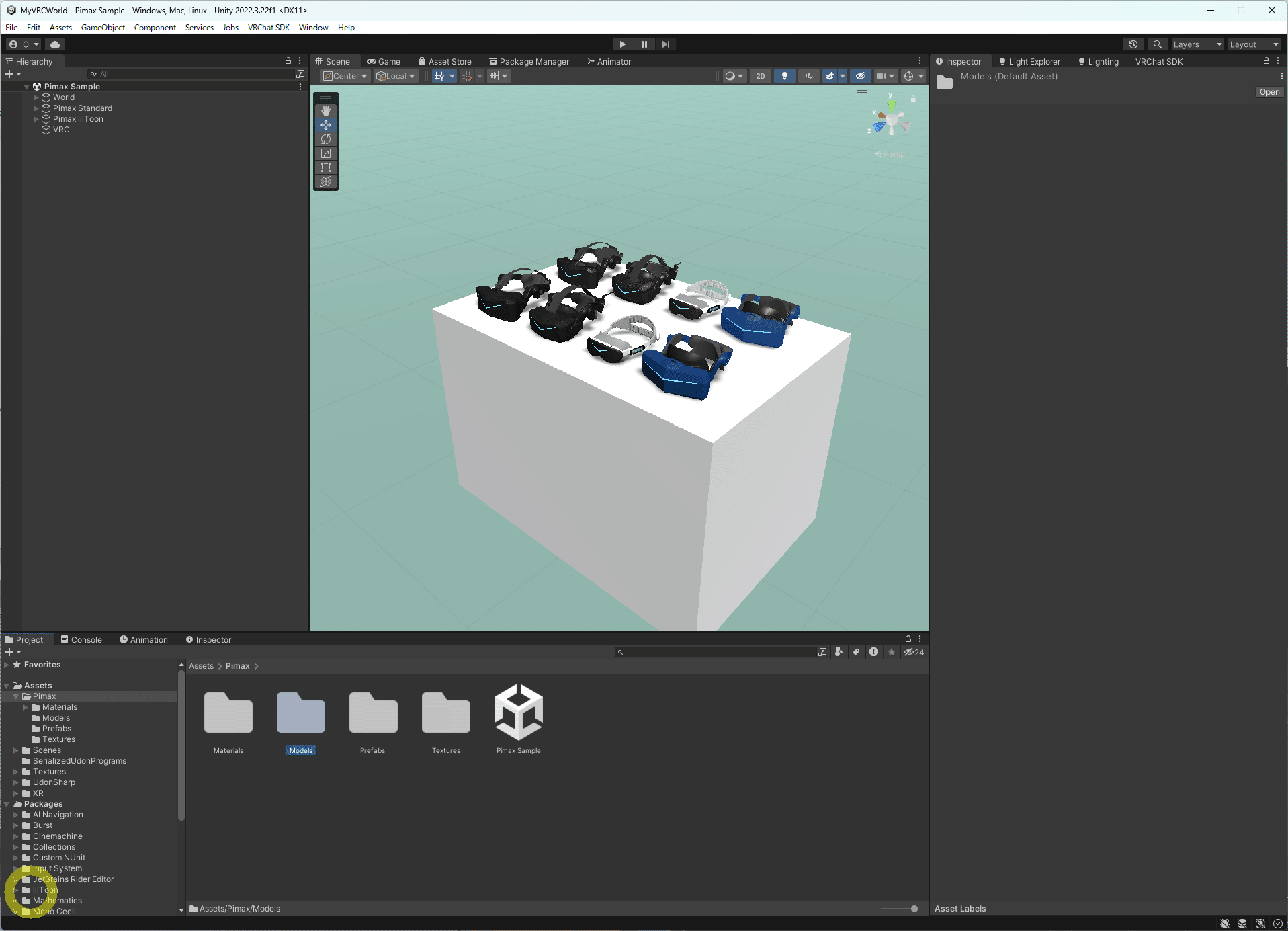Start Play mode
This screenshot has height=931, width=1288.
pos(623,44)
